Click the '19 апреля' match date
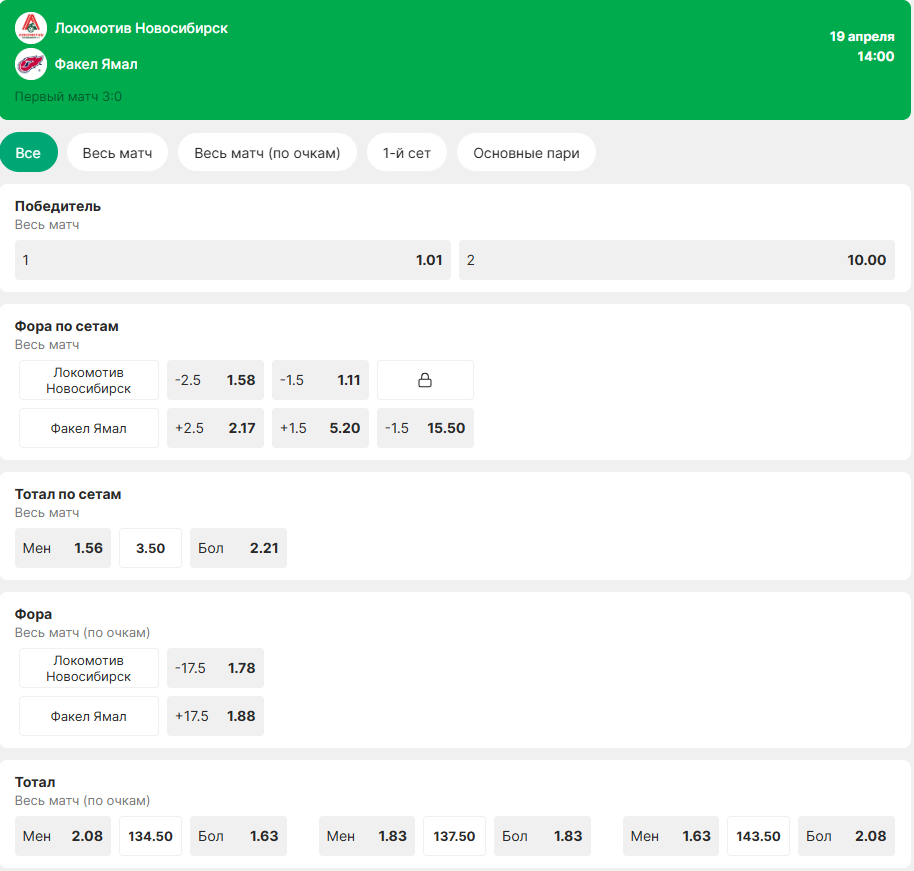 [862, 36]
